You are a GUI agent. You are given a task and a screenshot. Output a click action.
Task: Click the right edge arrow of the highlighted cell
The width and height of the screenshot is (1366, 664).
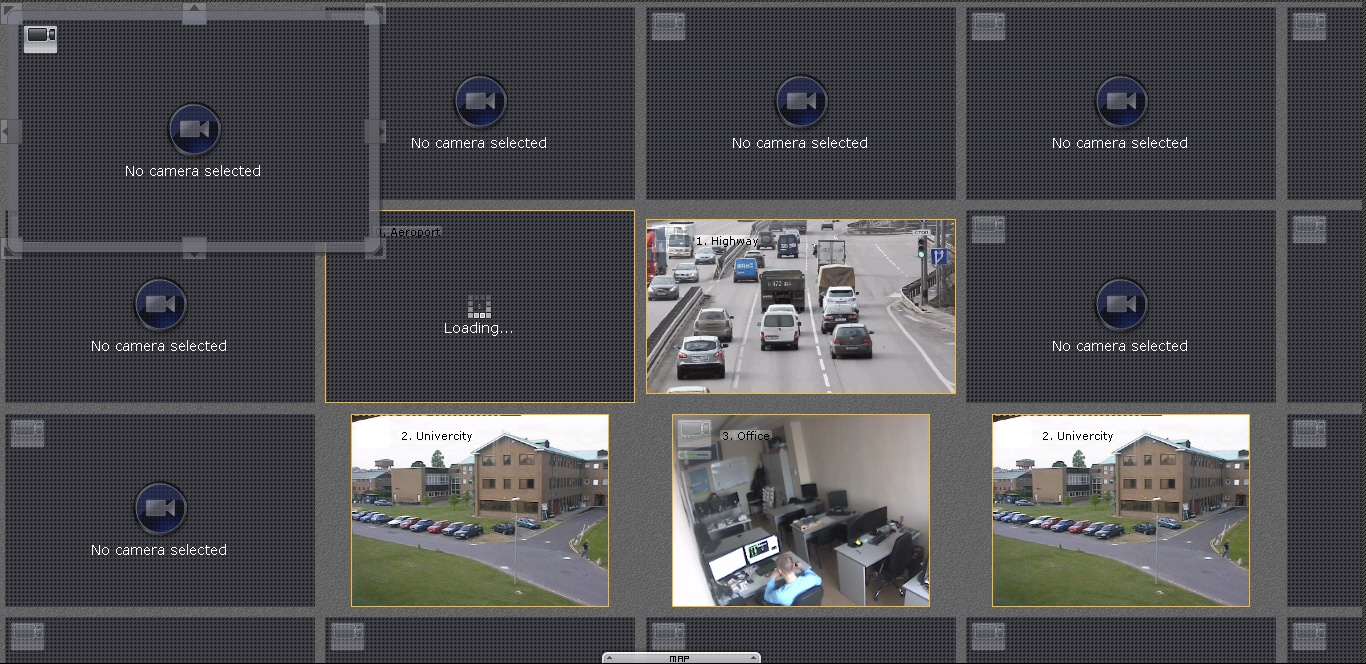[375, 131]
